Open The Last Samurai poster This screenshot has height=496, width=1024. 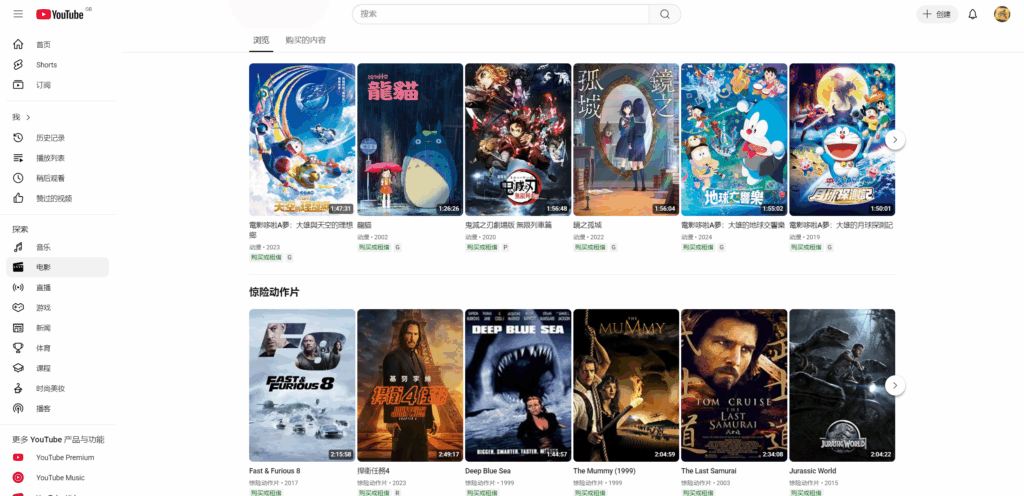click(x=734, y=385)
